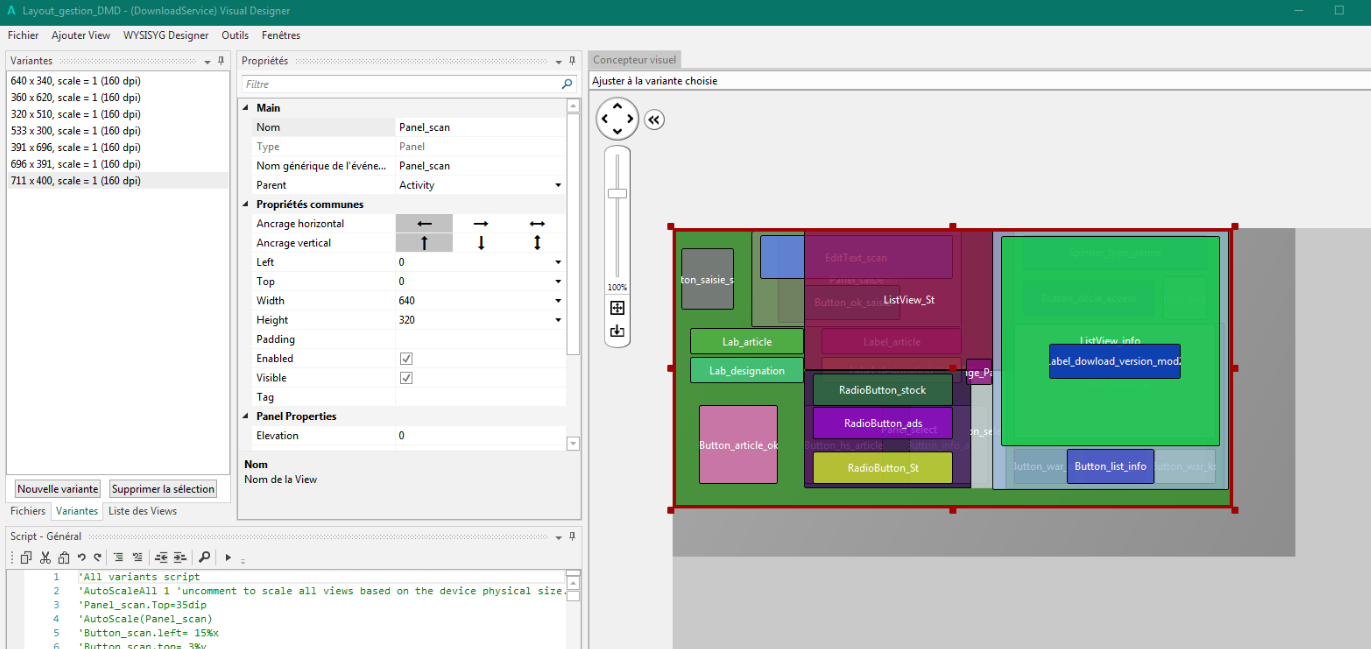Fit layout to screen using fit icon
Viewport: 1371px width, 649px height.
617,307
